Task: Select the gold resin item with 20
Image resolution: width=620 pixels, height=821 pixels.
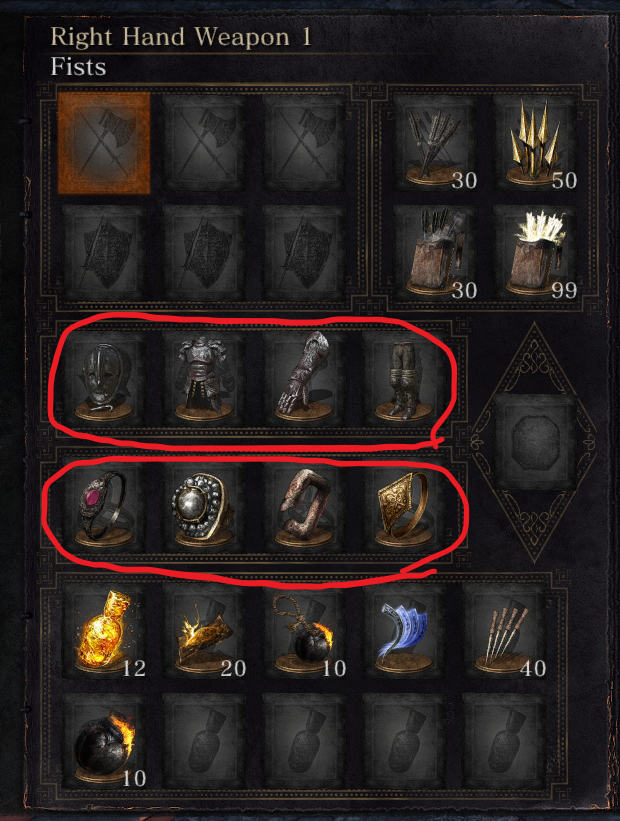Action: click(204, 631)
